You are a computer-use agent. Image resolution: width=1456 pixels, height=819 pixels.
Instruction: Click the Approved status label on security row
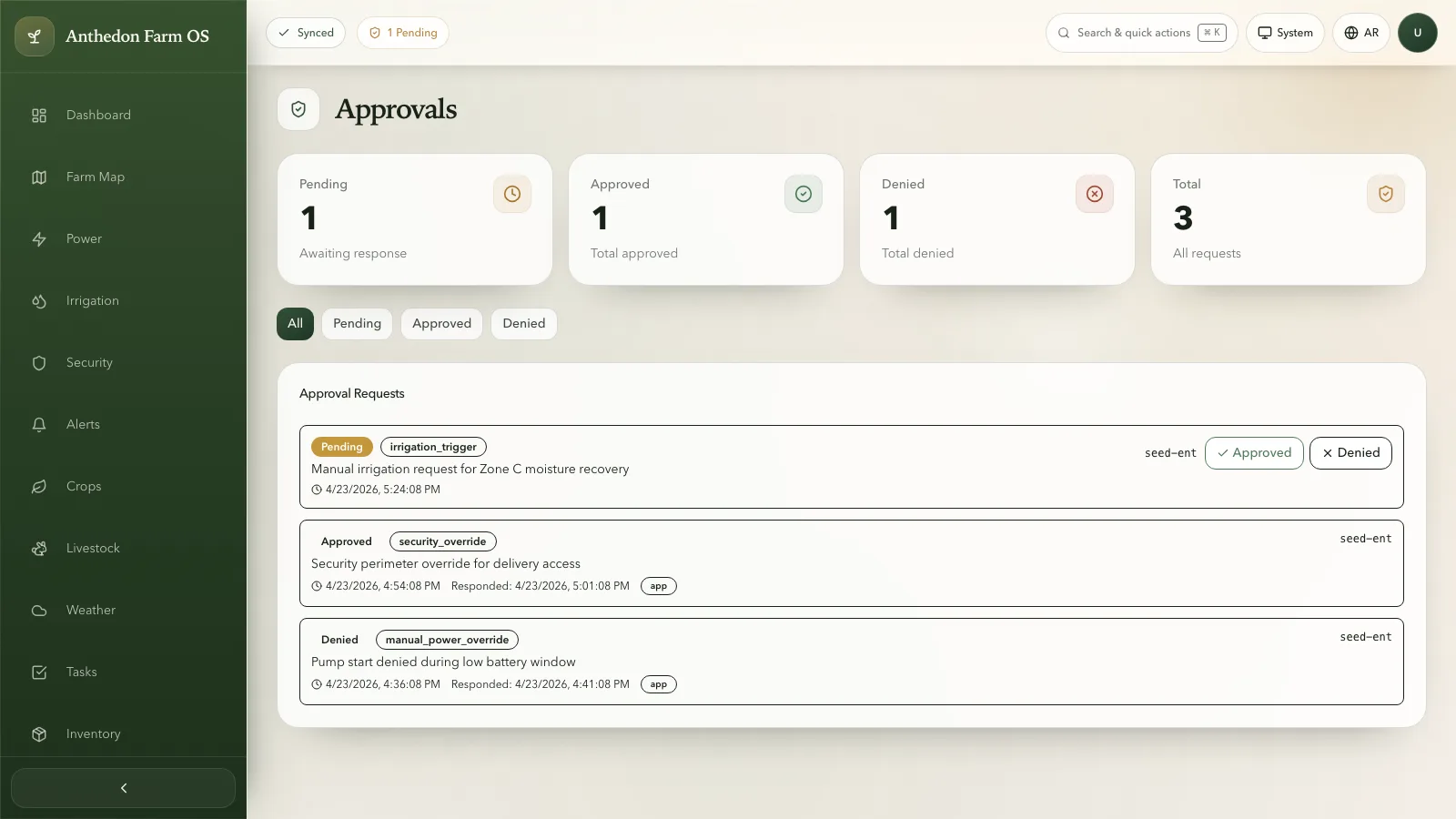coord(347,541)
